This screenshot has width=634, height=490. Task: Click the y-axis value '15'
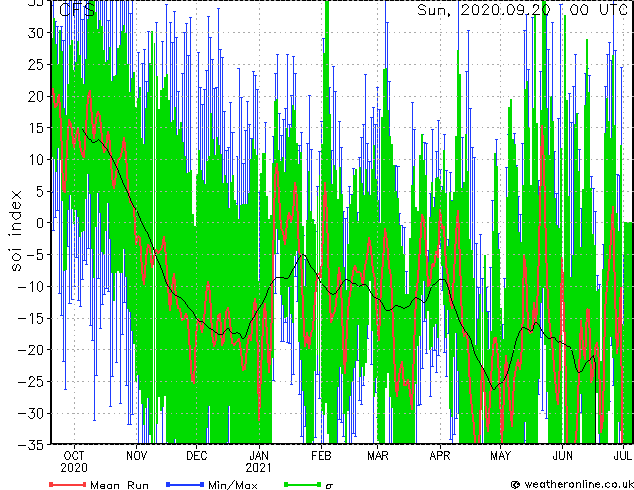35,128
